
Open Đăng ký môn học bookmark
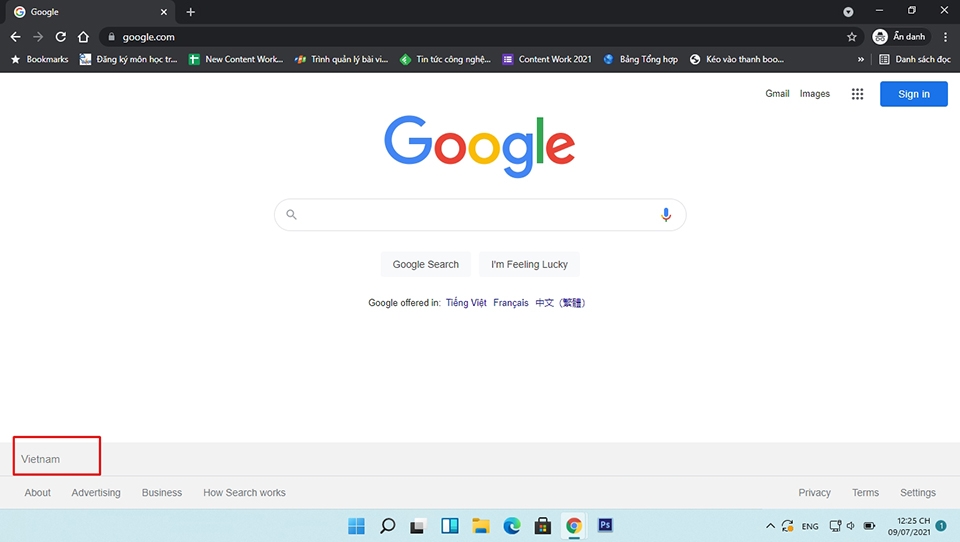(129, 59)
